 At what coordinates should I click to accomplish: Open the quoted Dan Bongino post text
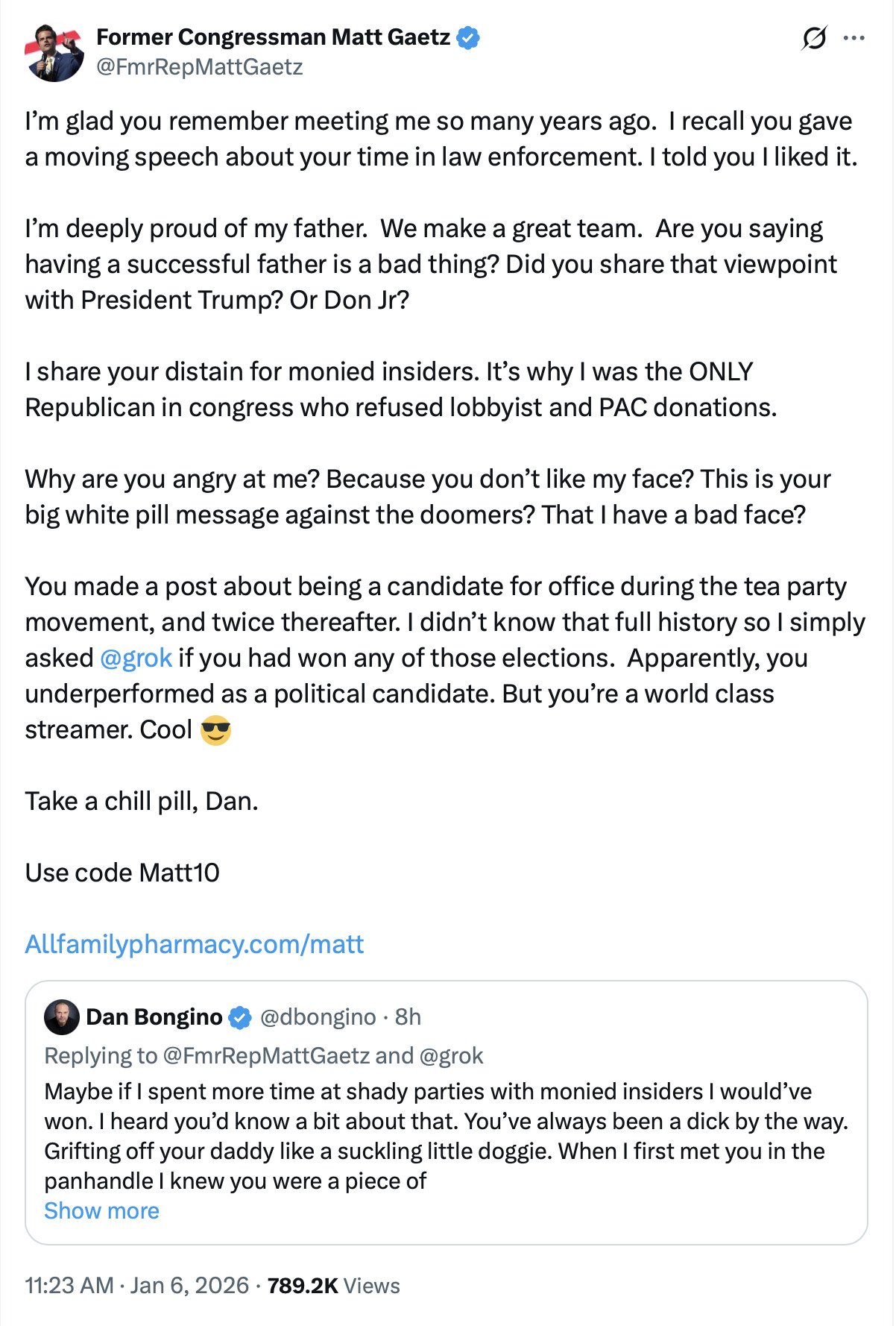click(446, 1136)
